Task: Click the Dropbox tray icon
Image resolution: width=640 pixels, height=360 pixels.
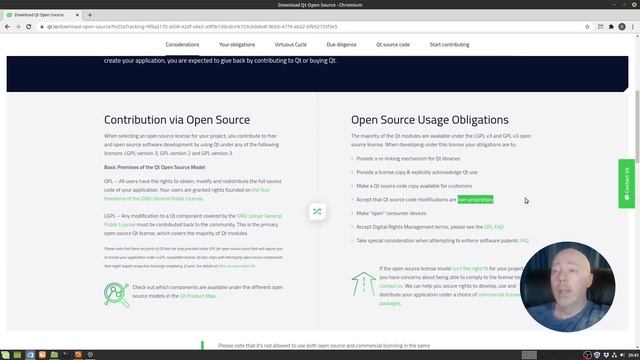Action: [606, 355]
